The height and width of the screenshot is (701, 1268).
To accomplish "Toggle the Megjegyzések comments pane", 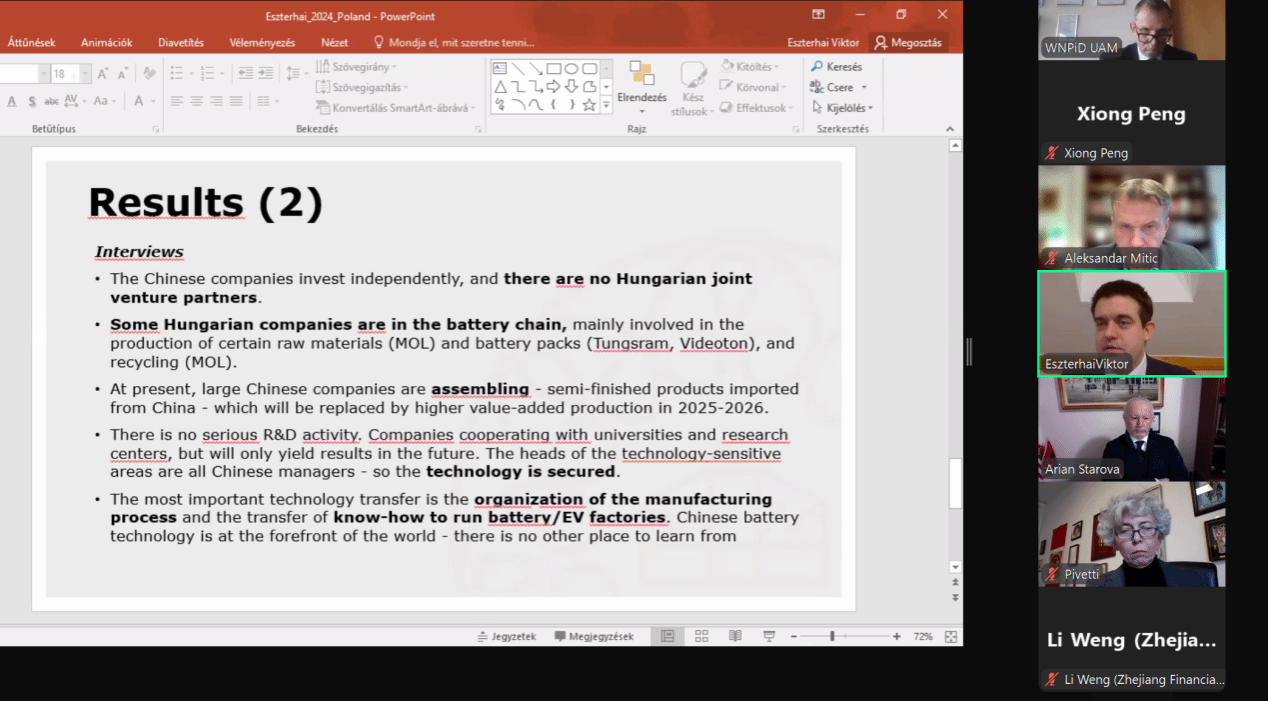I will tap(594, 636).
